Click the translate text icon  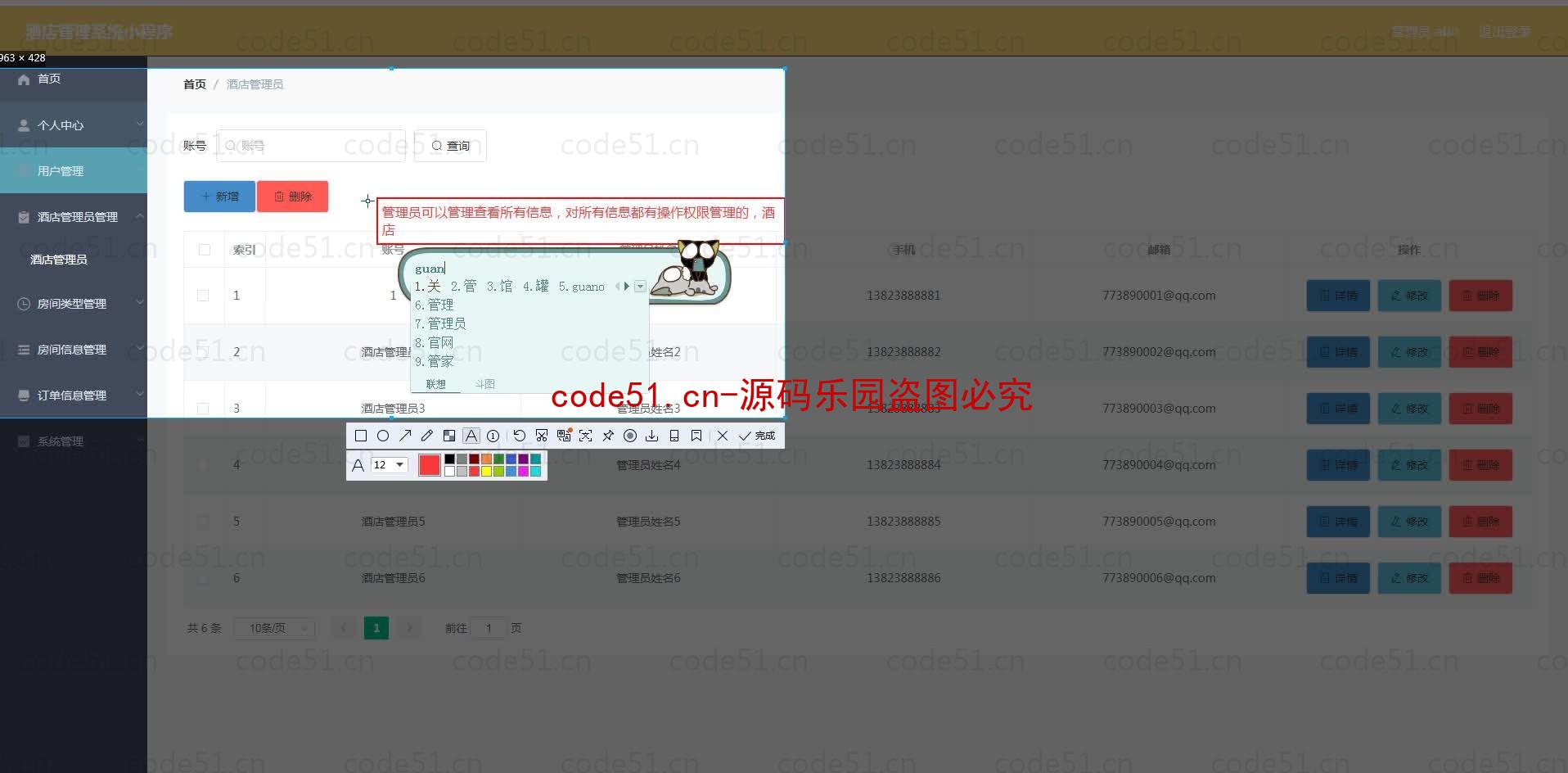(564, 436)
